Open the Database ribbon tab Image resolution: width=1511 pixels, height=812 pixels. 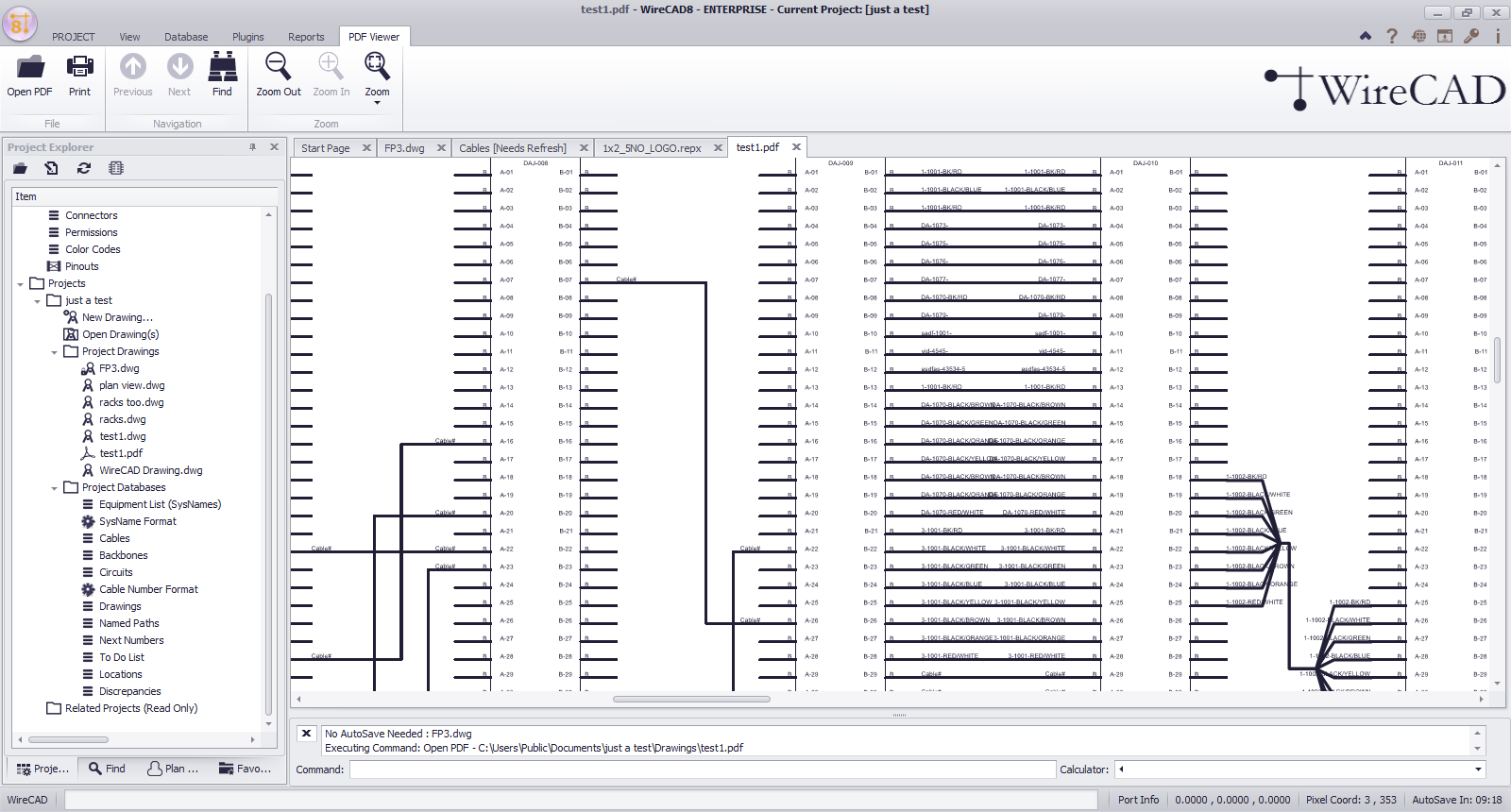coord(186,37)
